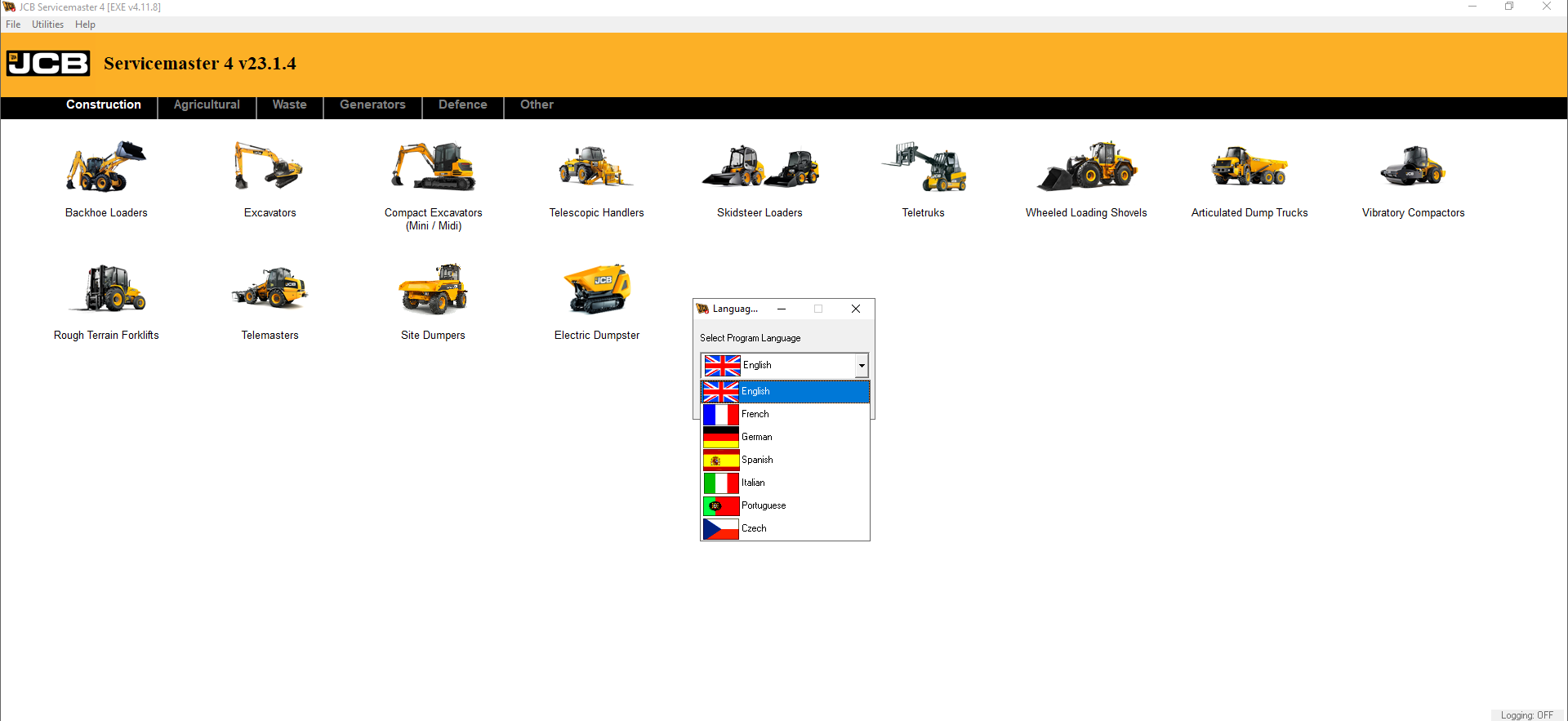Image resolution: width=1568 pixels, height=721 pixels.
Task: Open the Utilities menu
Action: click(x=47, y=24)
